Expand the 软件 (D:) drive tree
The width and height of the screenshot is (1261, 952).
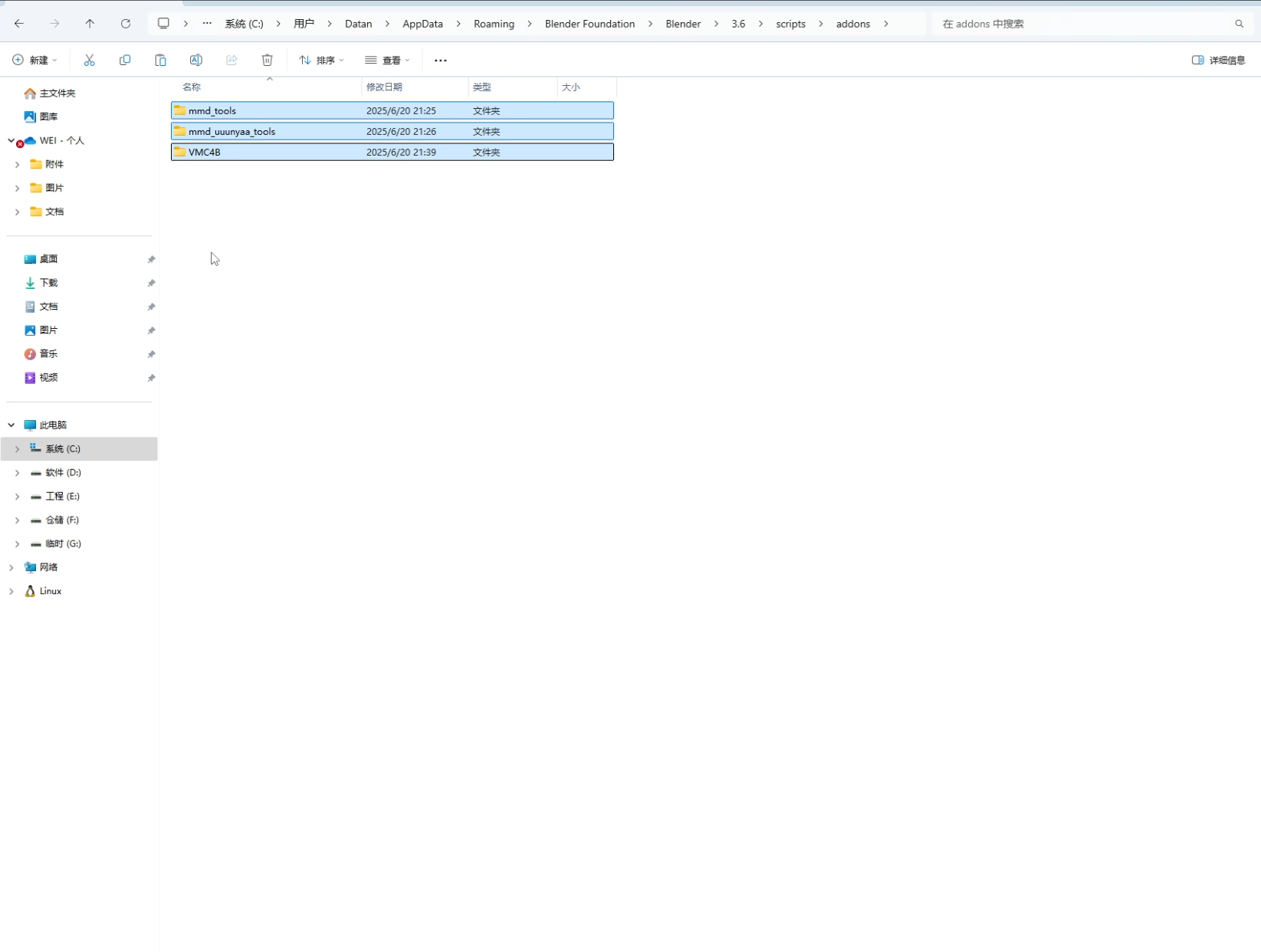[17, 473]
